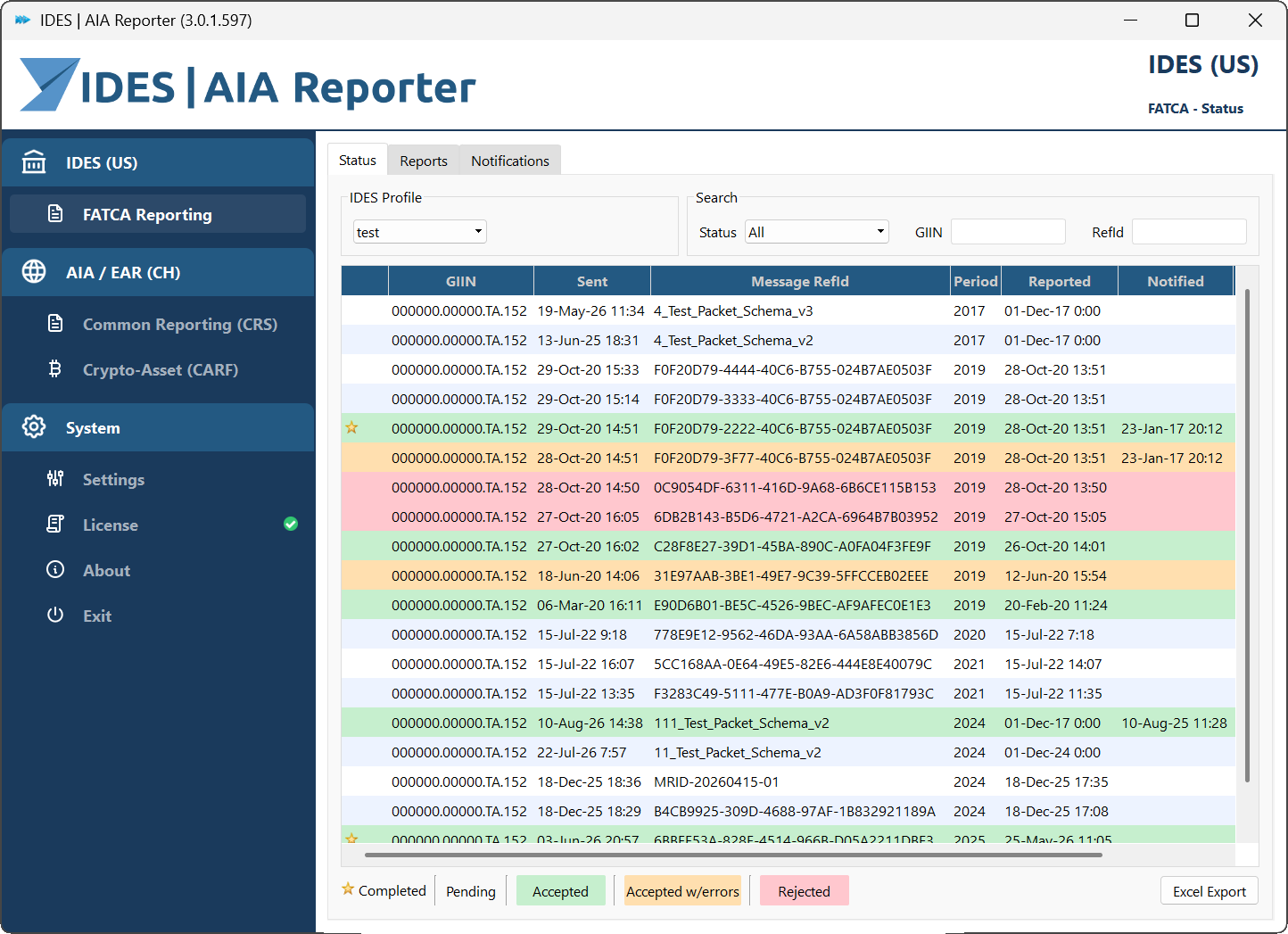The width and height of the screenshot is (1288, 934).
Task: Open the FATCA Reporting menu item
Action: point(158,214)
